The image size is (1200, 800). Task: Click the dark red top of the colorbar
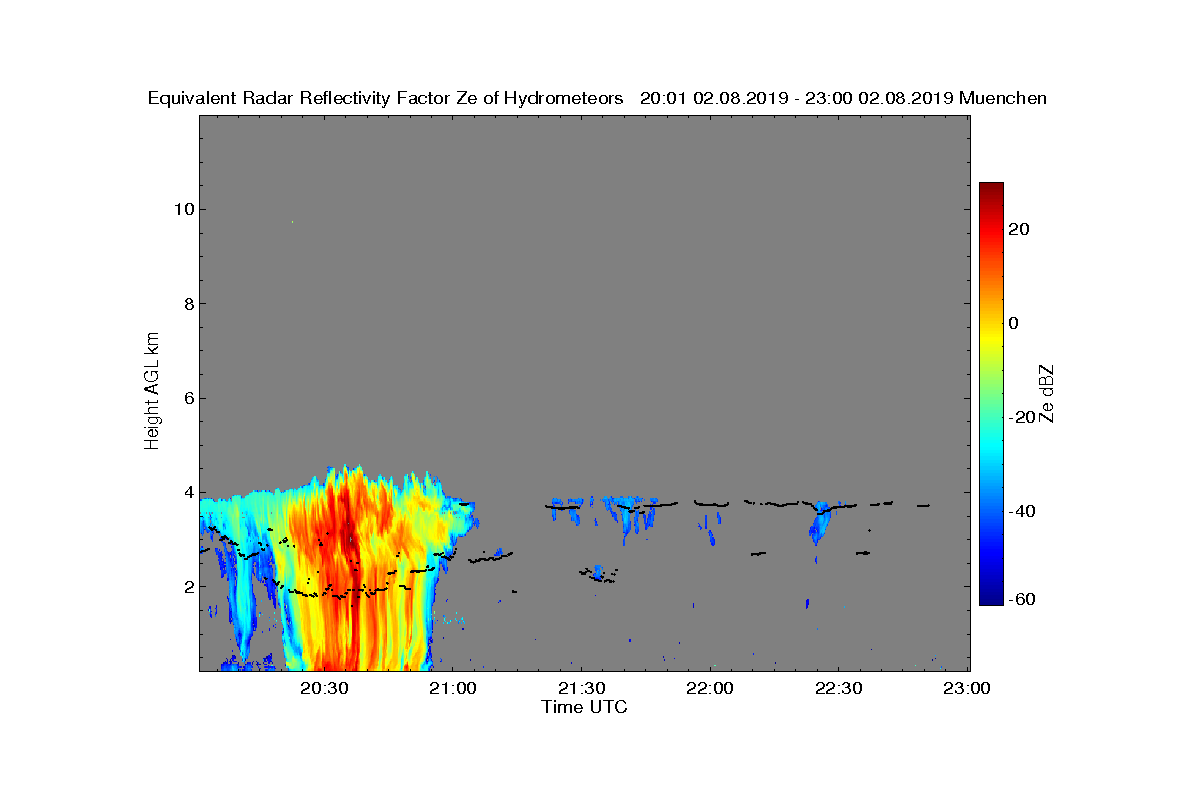(991, 188)
